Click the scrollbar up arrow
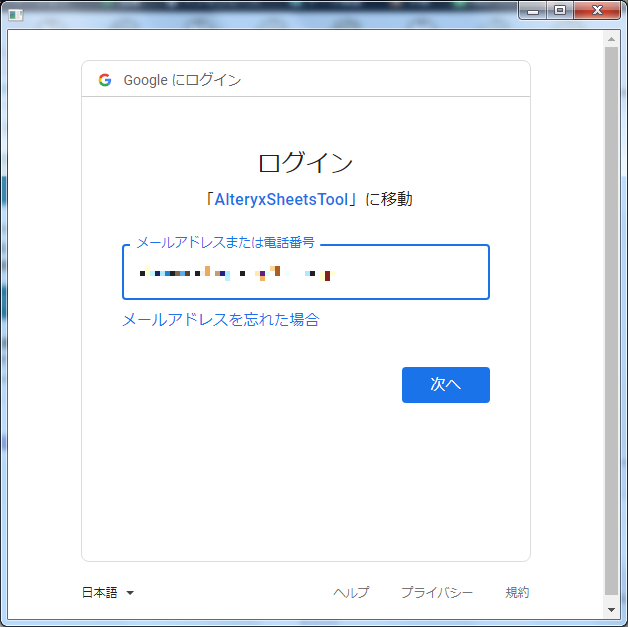 tap(611, 39)
